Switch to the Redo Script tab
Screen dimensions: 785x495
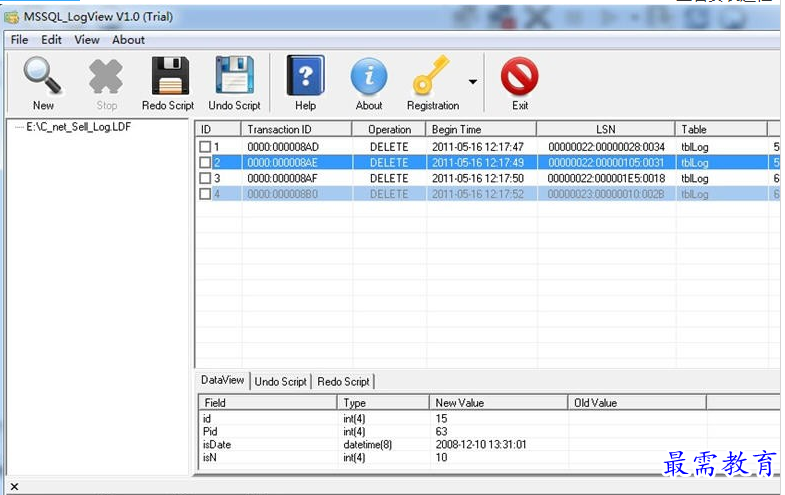click(x=343, y=381)
